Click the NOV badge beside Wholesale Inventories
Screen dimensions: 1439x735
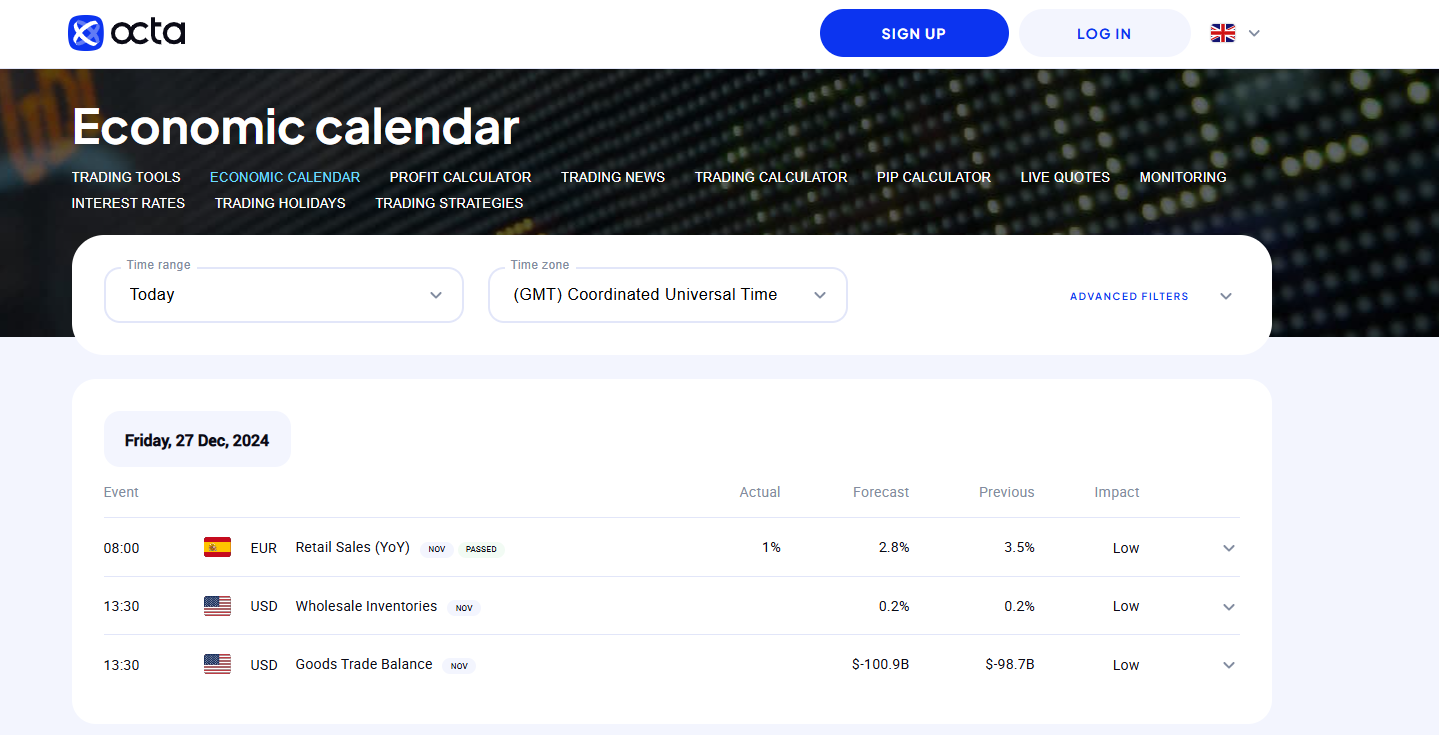pos(464,607)
